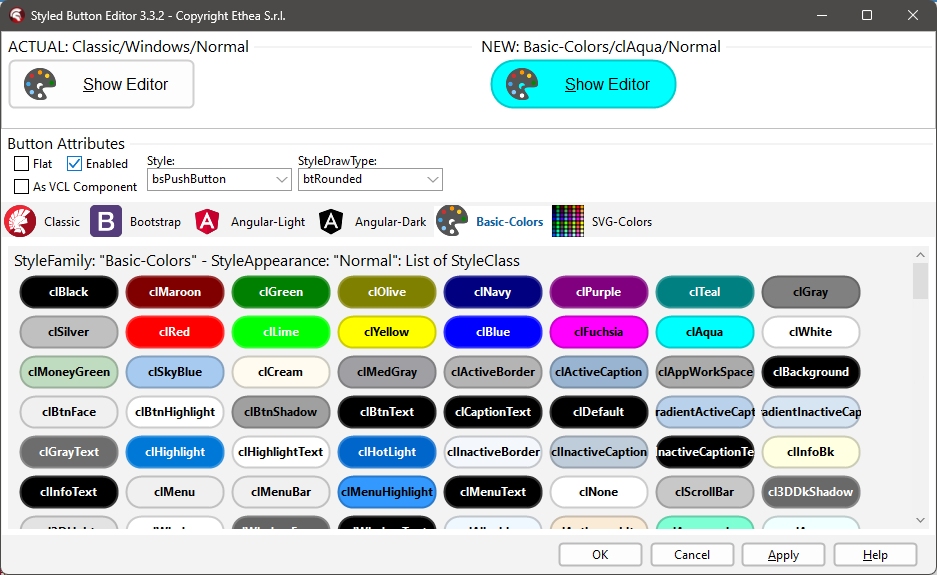Open Help from the bottom buttons

875,555
